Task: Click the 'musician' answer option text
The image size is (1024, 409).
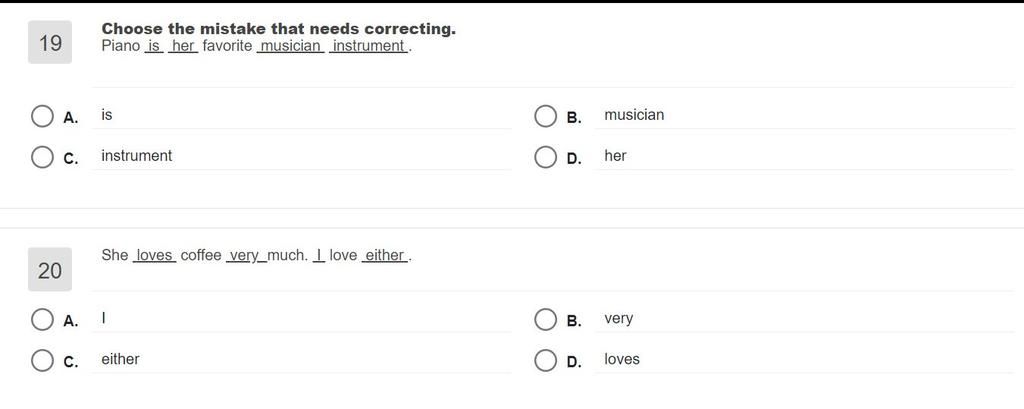Action: [x=633, y=115]
